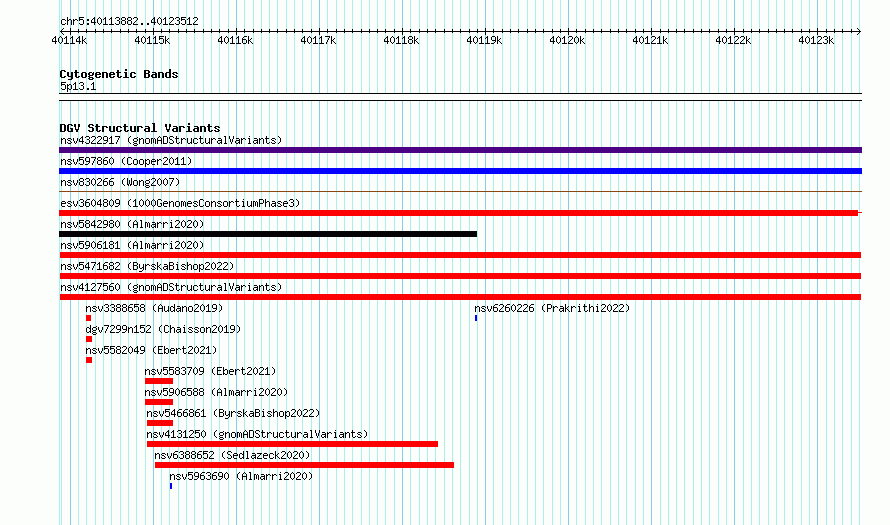Click the red nsv5583709 variant bar
This screenshot has height=525, width=890.
[159, 381]
